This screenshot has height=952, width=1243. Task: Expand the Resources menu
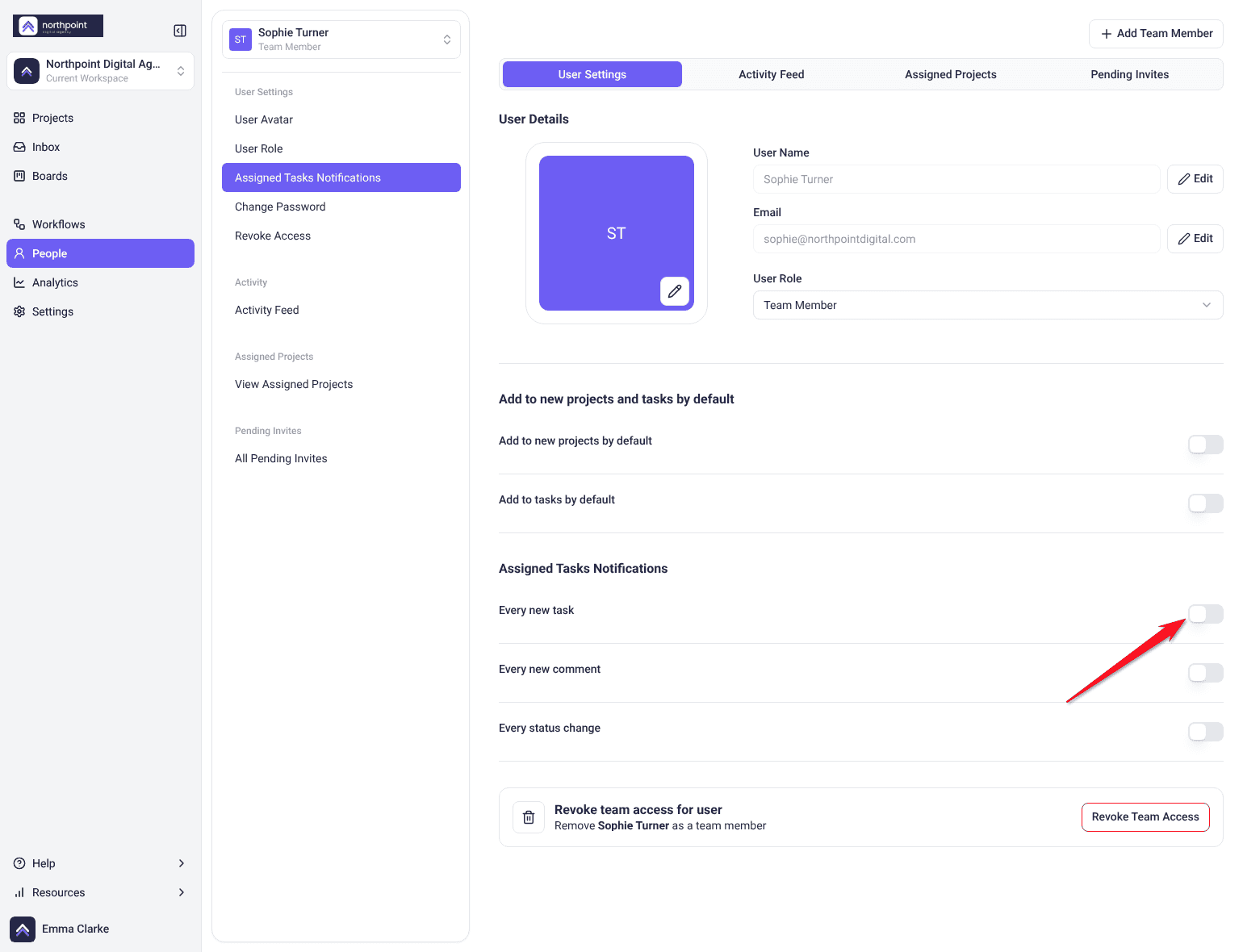(x=100, y=892)
